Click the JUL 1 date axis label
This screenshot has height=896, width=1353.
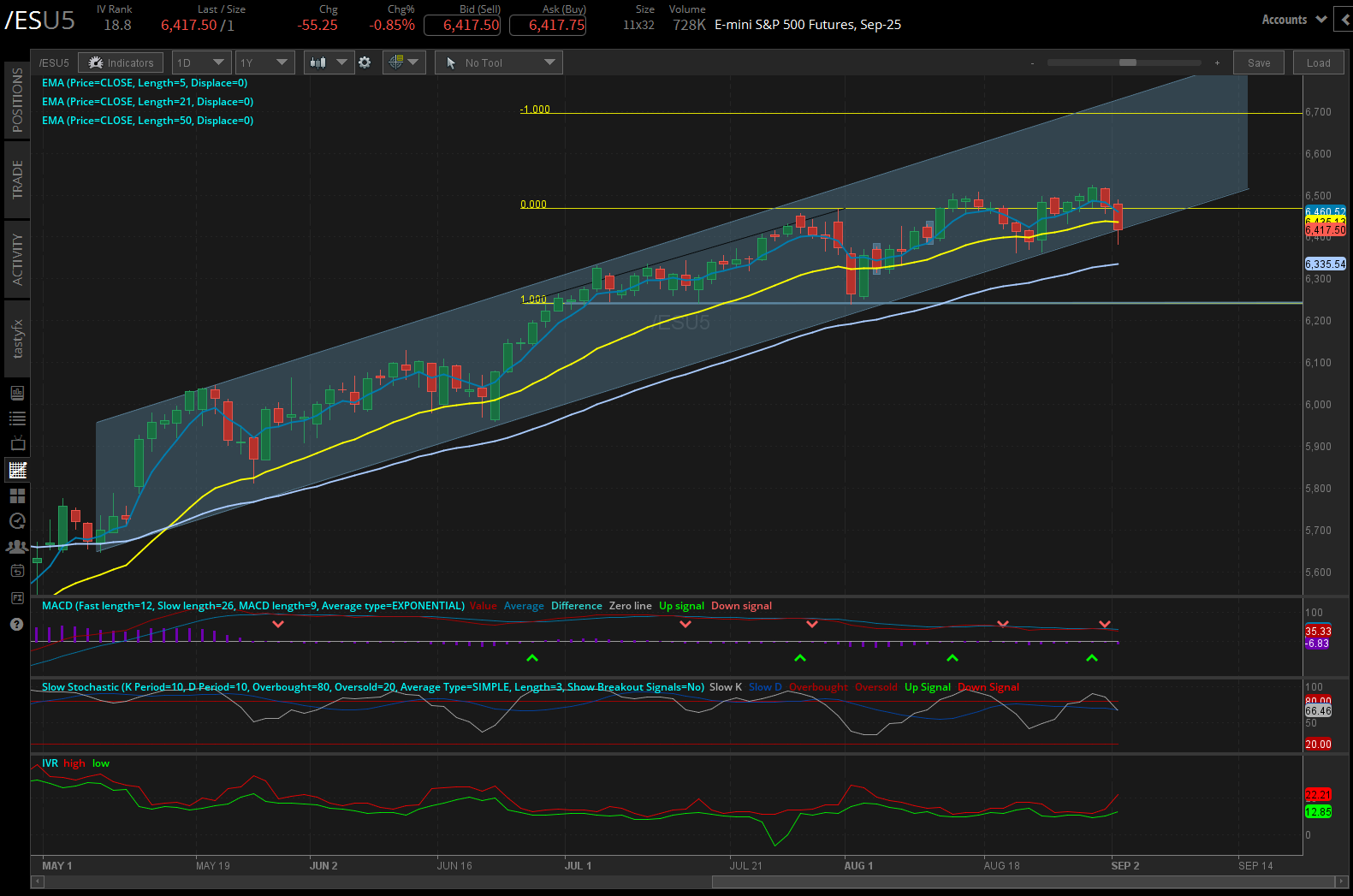pyautogui.click(x=578, y=866)
